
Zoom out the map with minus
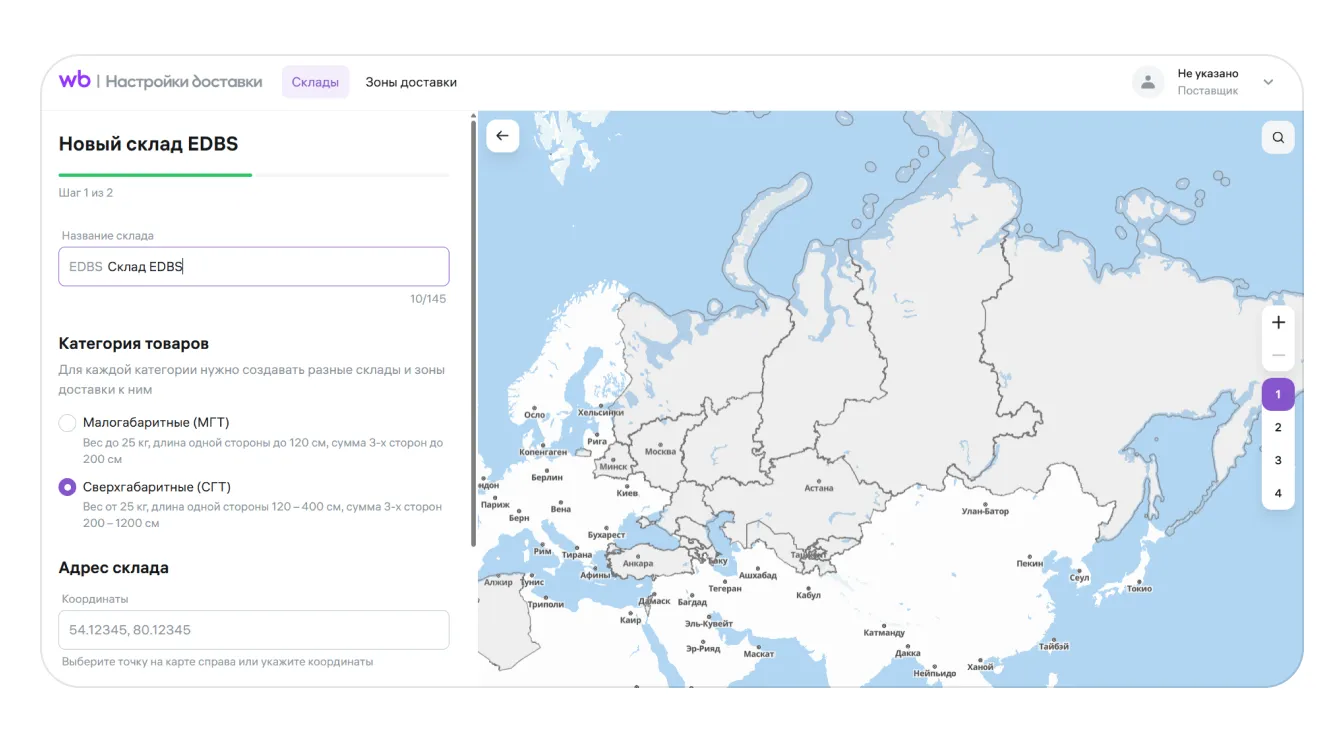pyautogui.click(x=1278, y=355)
